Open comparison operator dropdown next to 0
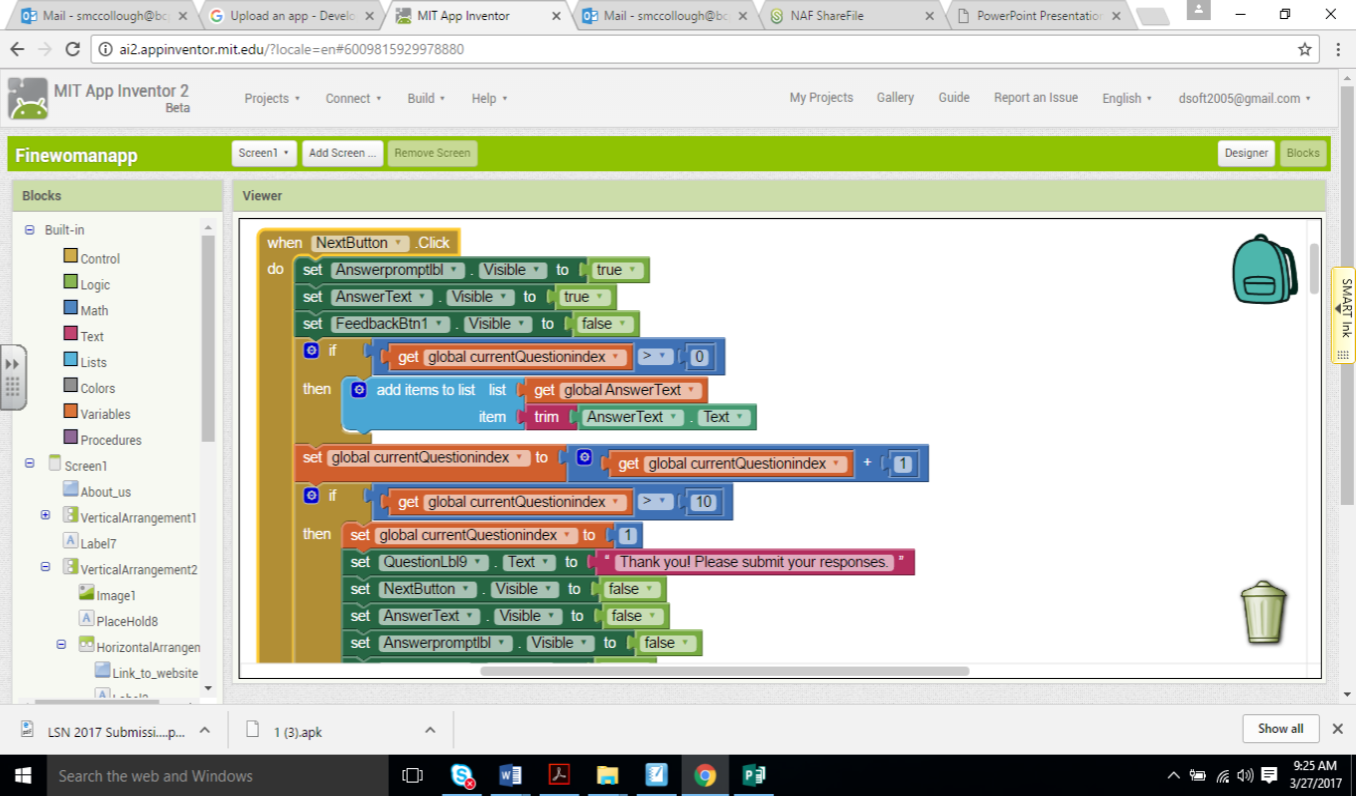This screenshot has width=1356, height=796. point(653,356)
